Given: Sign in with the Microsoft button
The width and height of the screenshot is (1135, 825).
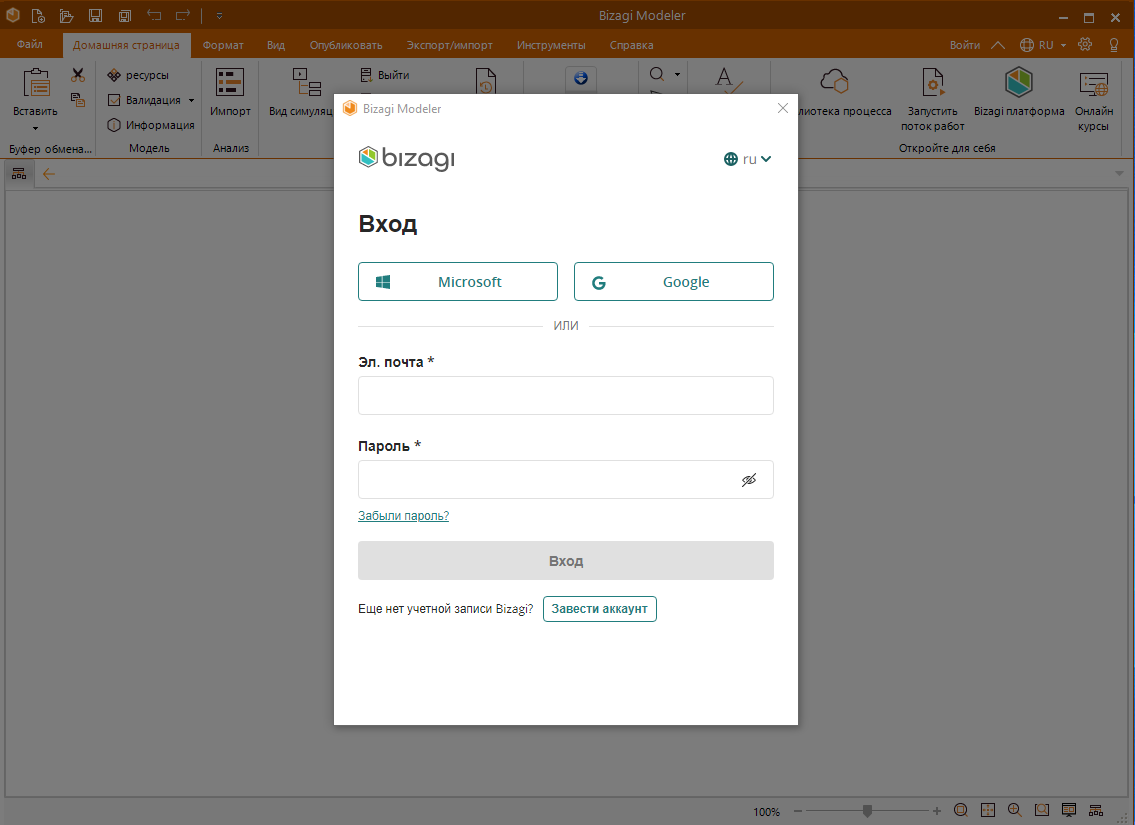Looking at the screenshot, I should pos(457,282).
